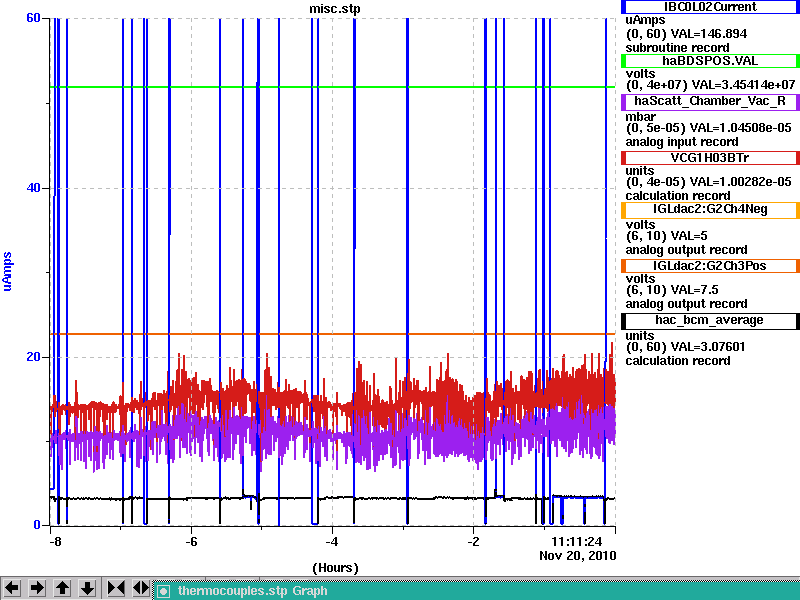
Task: Click misc.stp graph title
Action: [x=335, y=9]
